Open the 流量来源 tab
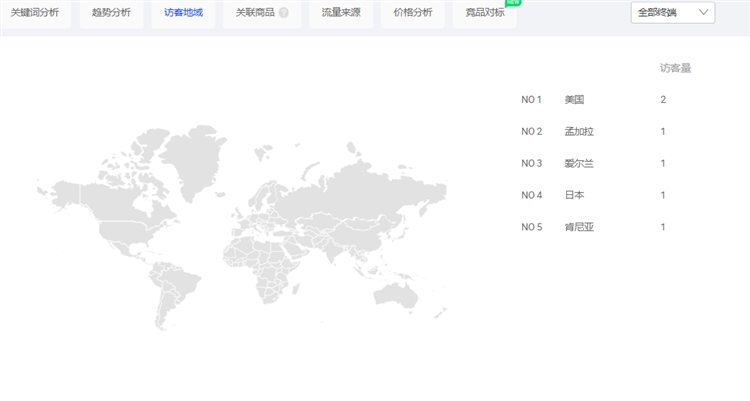 click(341, 13)
